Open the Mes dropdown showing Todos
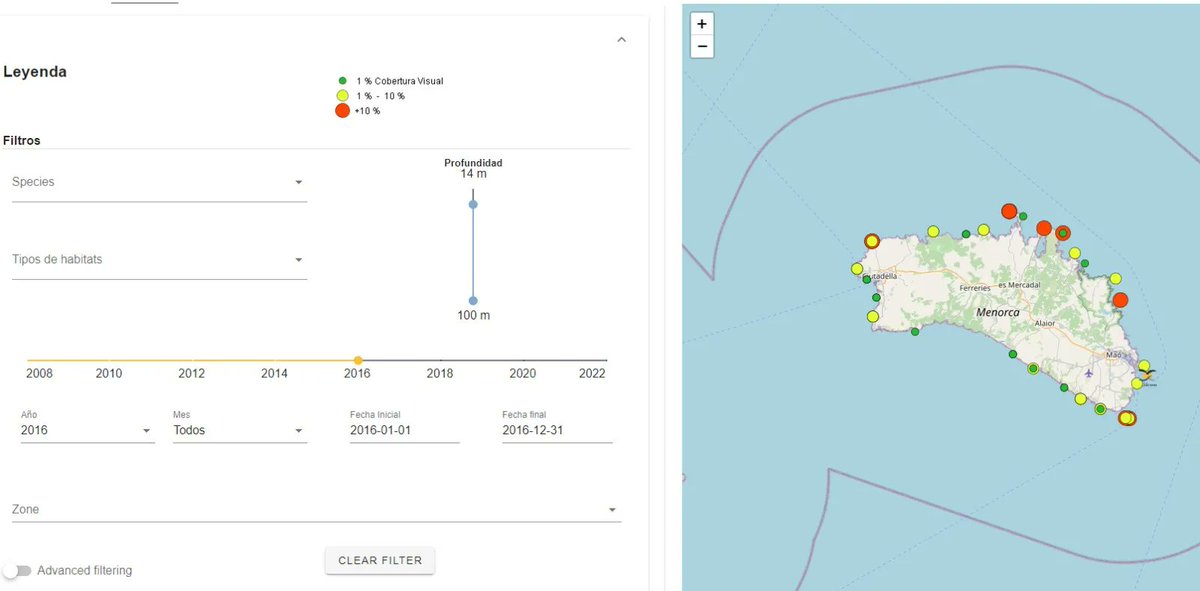This screenshot has height=591, width=1200. click(240, 431)
